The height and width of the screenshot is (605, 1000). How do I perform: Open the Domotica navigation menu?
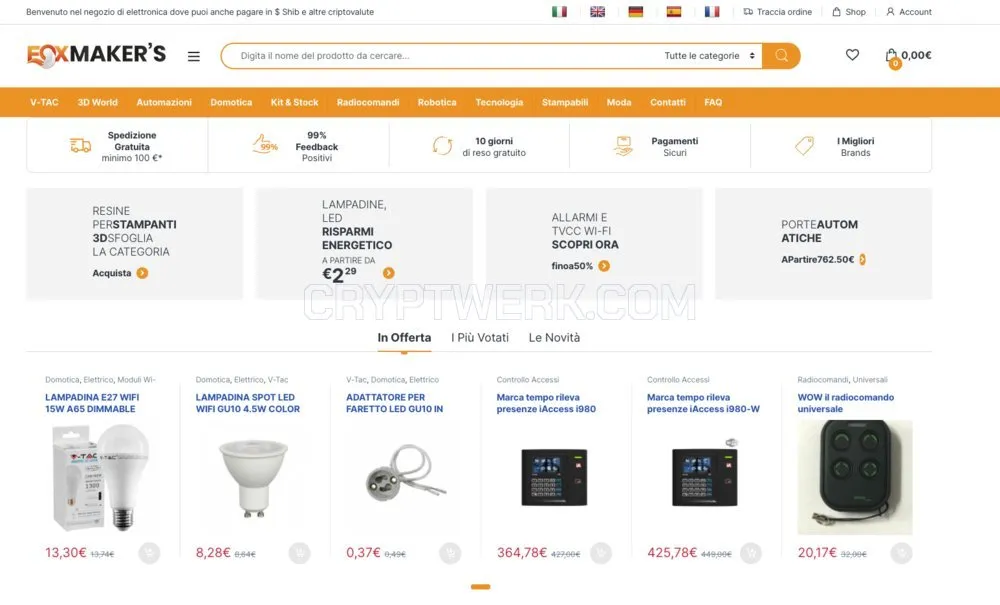click(231, 102)
